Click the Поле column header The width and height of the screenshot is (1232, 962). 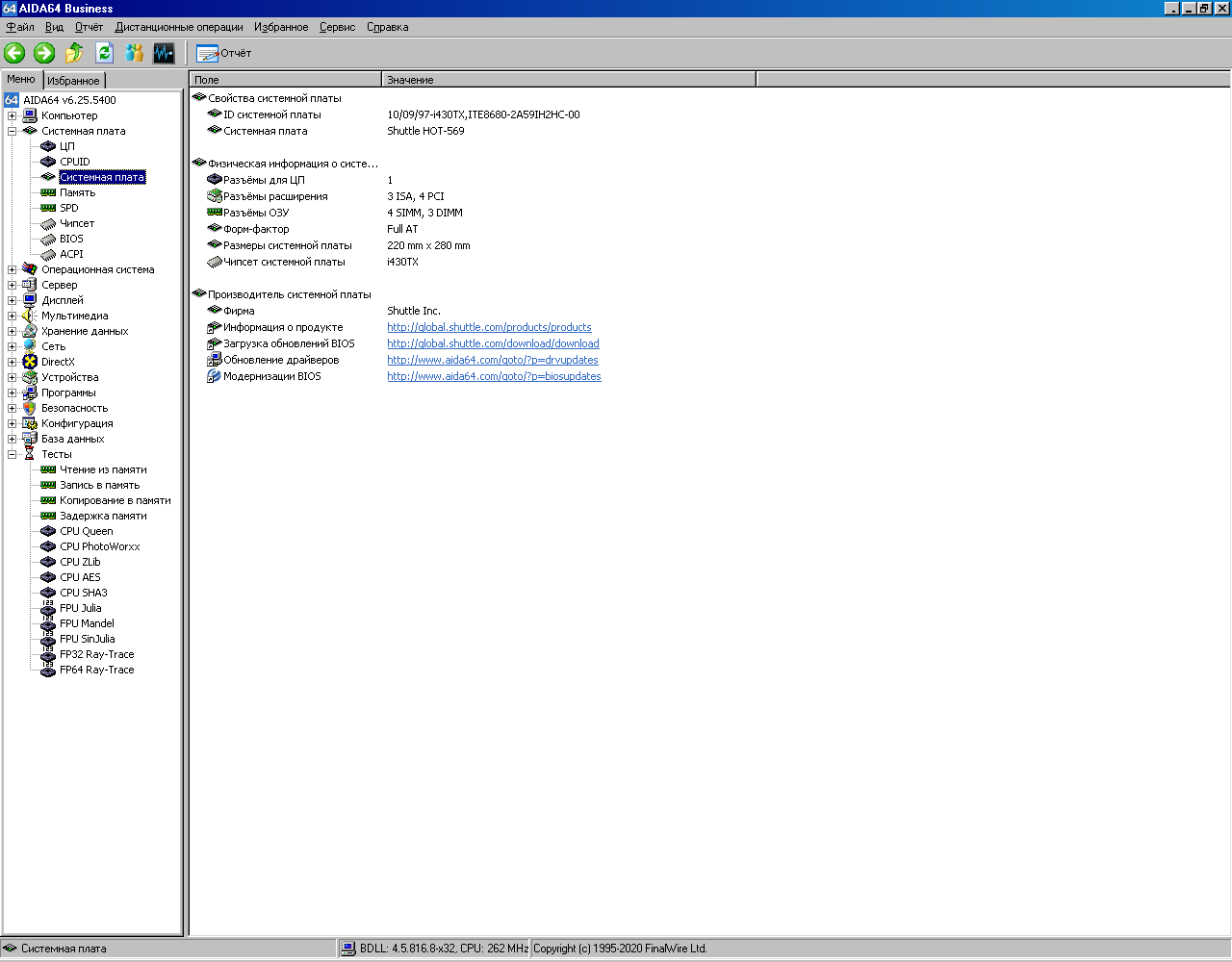point(286,80)
